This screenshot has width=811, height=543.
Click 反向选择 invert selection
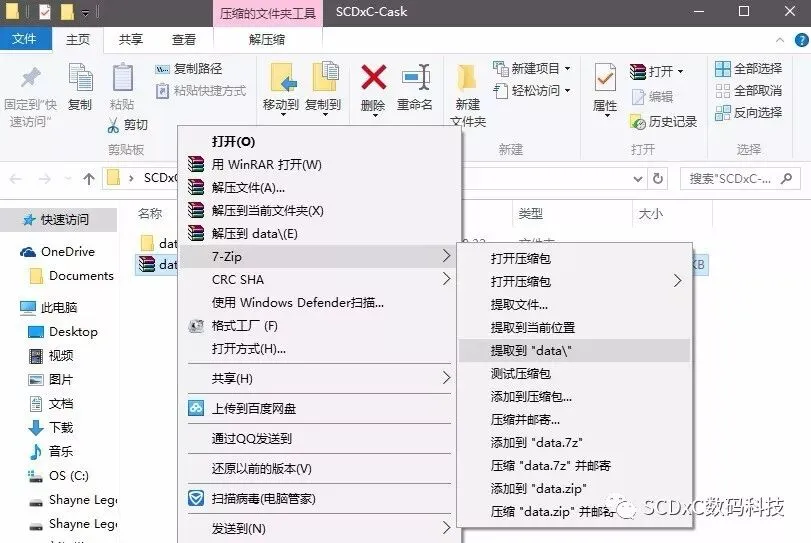point(749,113)
